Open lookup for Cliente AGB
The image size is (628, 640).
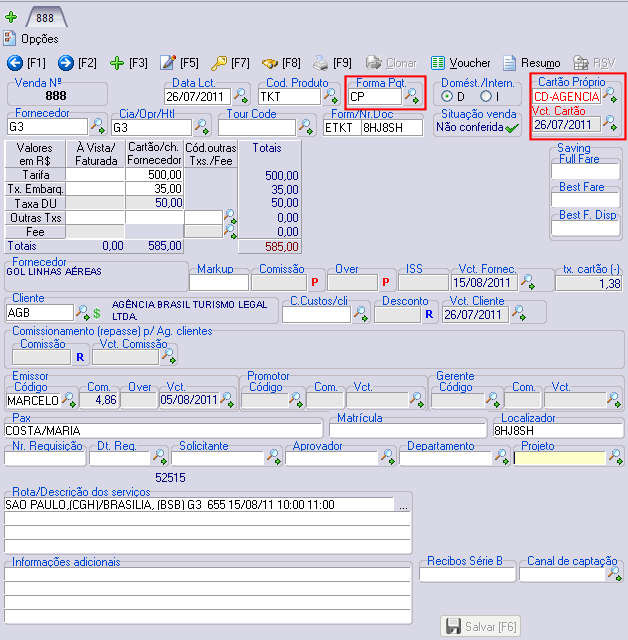coord(82,312)
